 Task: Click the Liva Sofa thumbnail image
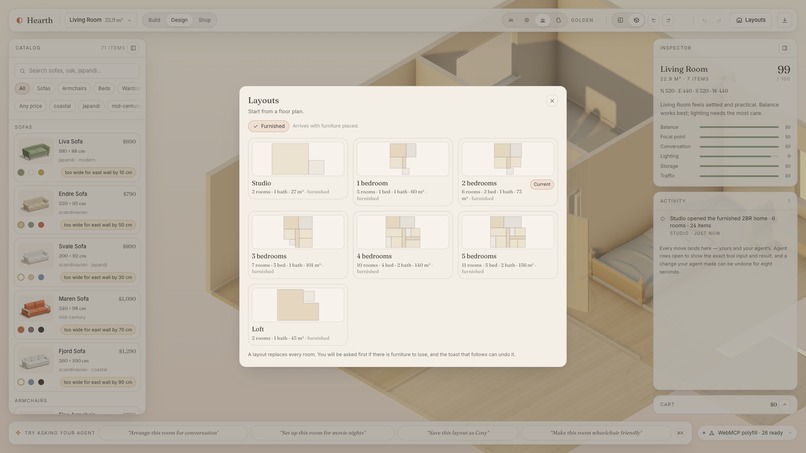click(x=35, y=151)
